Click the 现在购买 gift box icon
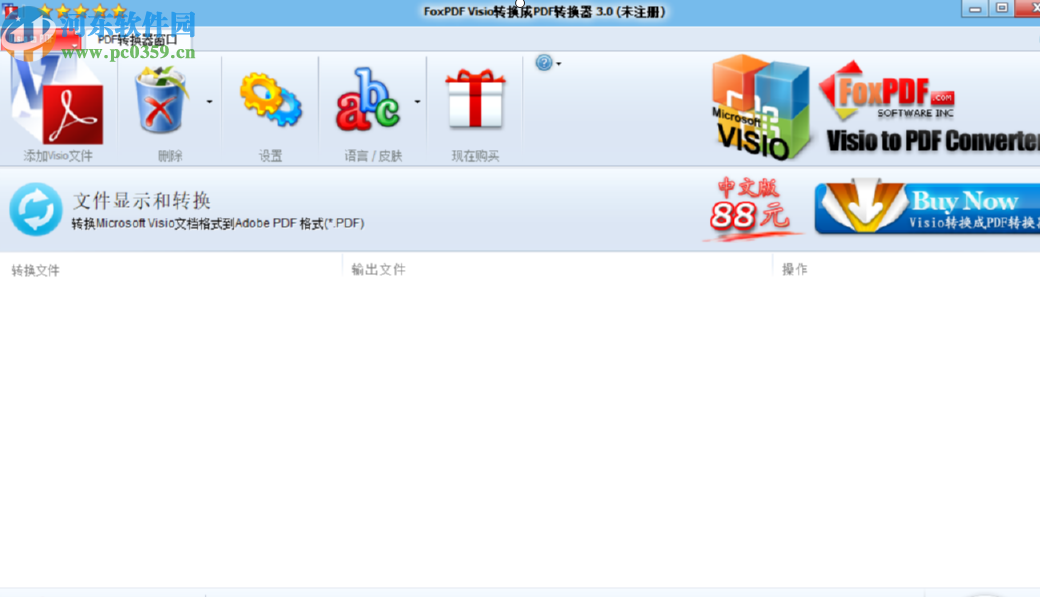 (x=474, y=100)
